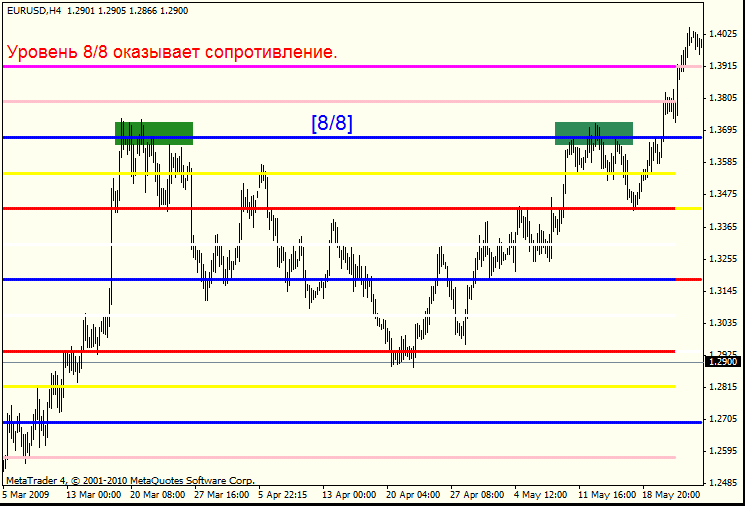745x506 pixels.
Task: Click the 1.3255 price axis label
Action: [723, 259]
